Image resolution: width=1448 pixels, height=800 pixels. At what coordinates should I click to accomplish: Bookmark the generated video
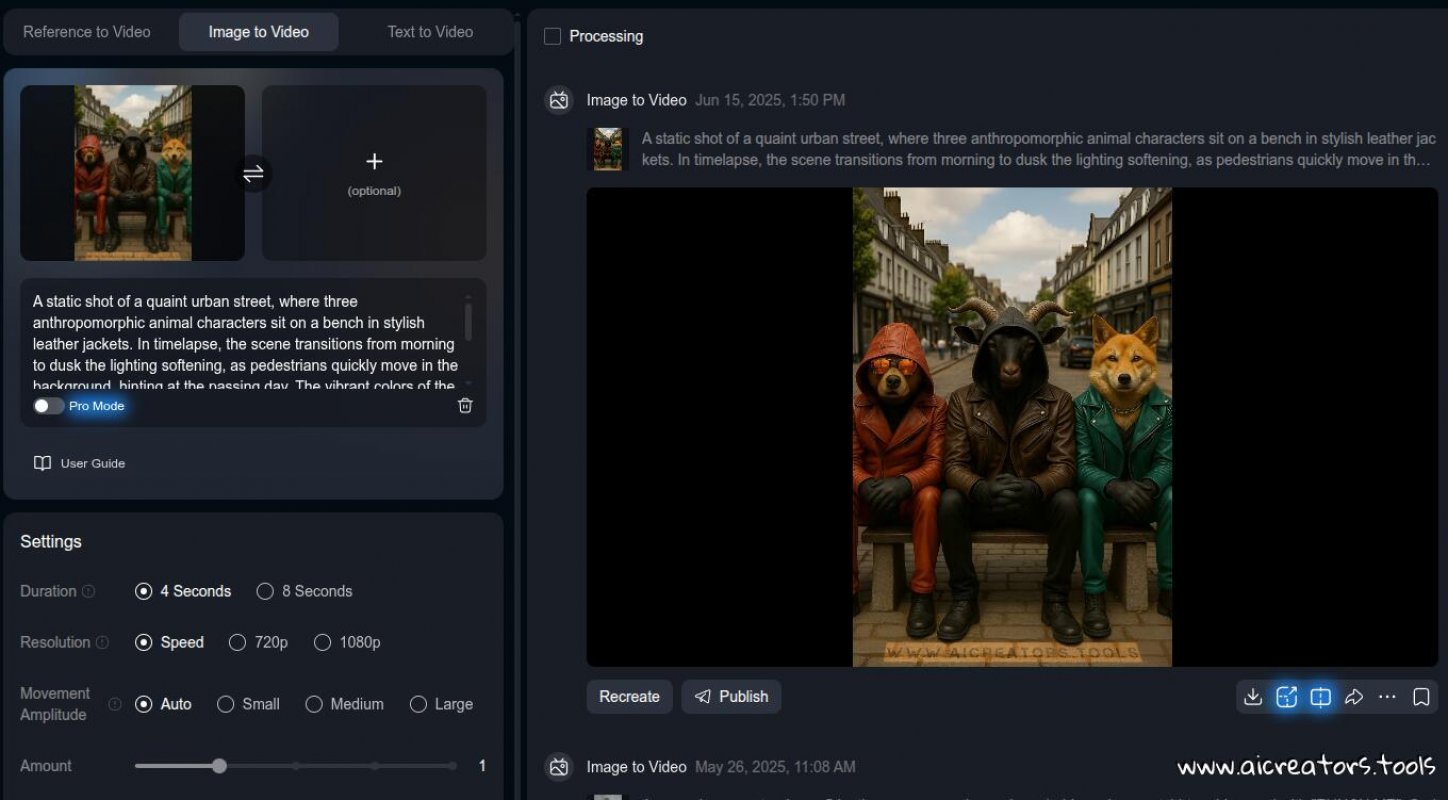pyautogui.click(x=1421, y=697)
